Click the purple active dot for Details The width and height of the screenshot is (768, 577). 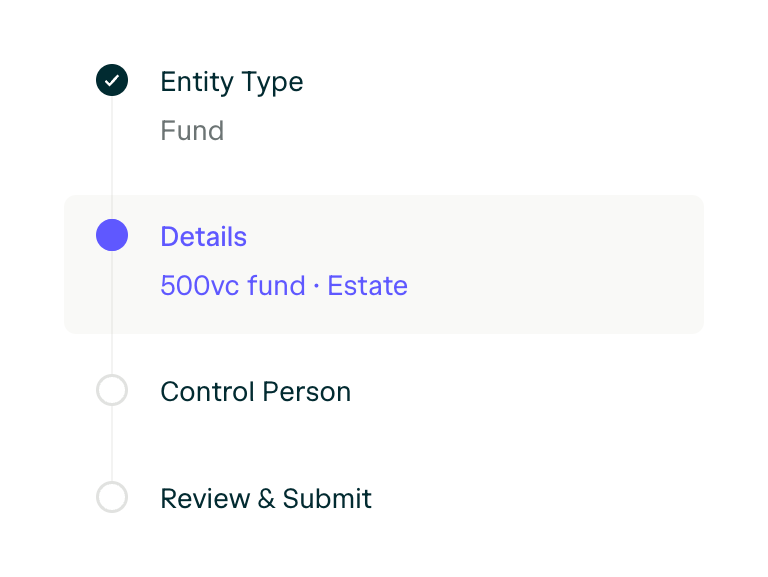pyautogui.click(x=112, y=235)
